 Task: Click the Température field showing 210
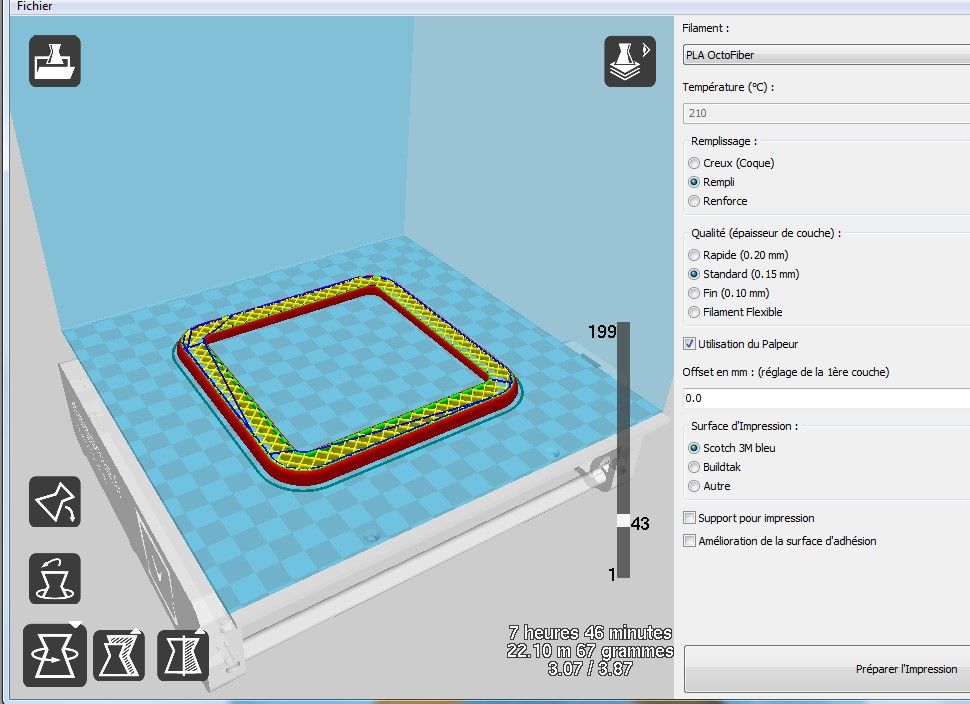click(826, 113)
